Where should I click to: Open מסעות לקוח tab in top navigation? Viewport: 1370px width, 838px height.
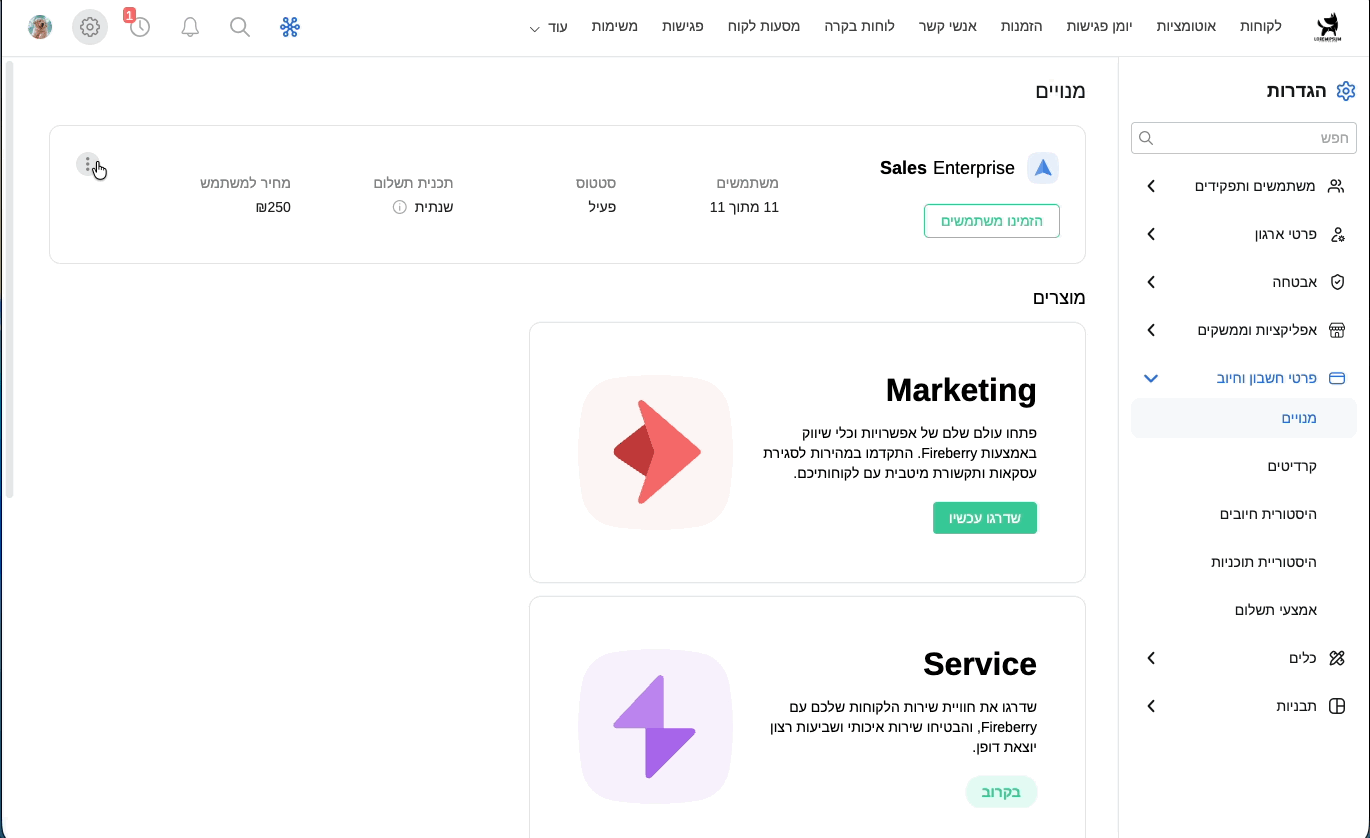click(x=763, y=26)
